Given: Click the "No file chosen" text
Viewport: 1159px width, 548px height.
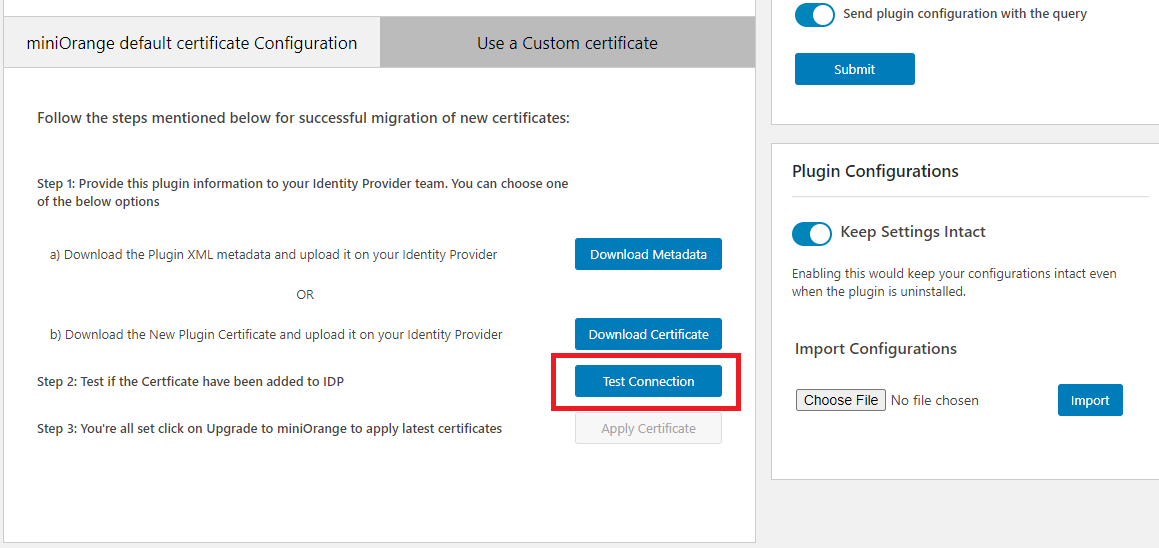Looking at the screenshot, I should pos(935,401).
